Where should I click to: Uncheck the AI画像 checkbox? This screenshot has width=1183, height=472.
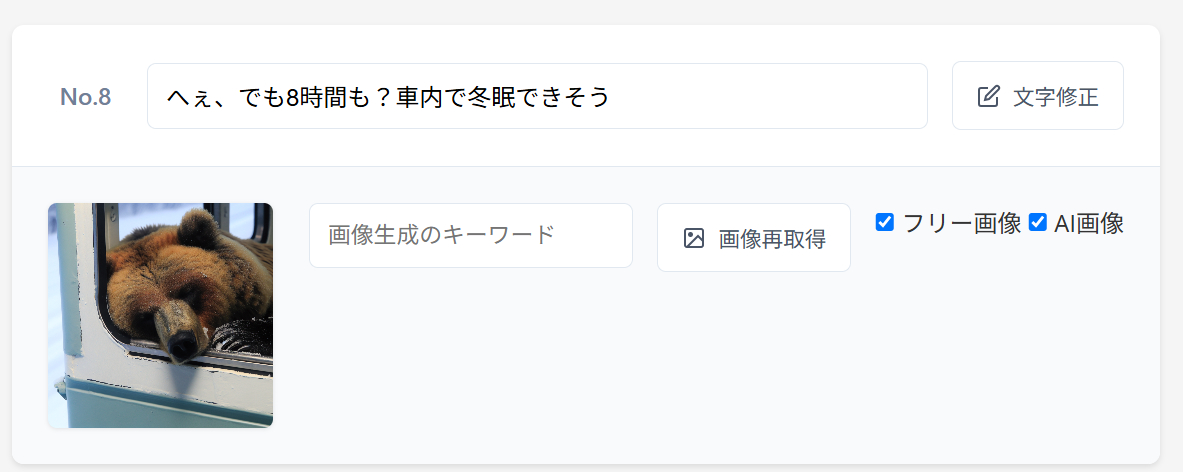[x=1038, y=222]
